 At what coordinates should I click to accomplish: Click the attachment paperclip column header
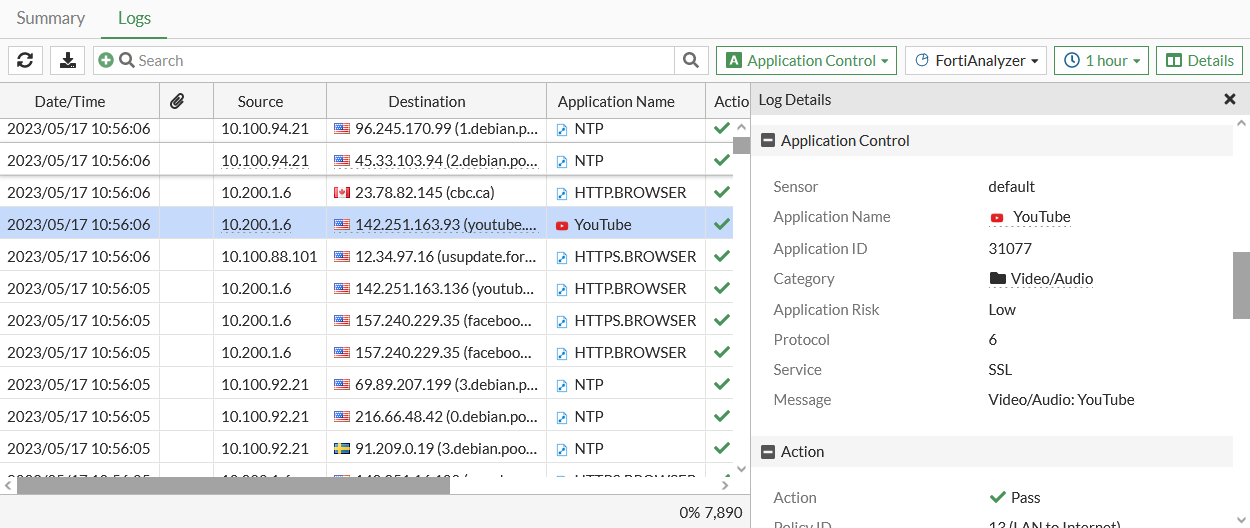coord(177,101)
